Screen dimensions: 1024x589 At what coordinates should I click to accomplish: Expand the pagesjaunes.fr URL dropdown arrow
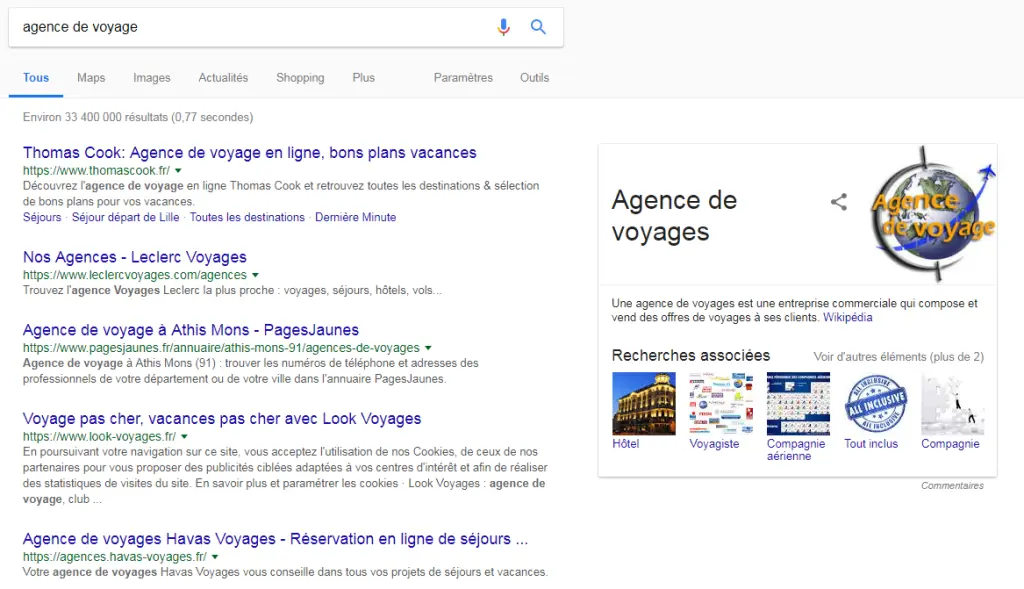coord(428,348)
